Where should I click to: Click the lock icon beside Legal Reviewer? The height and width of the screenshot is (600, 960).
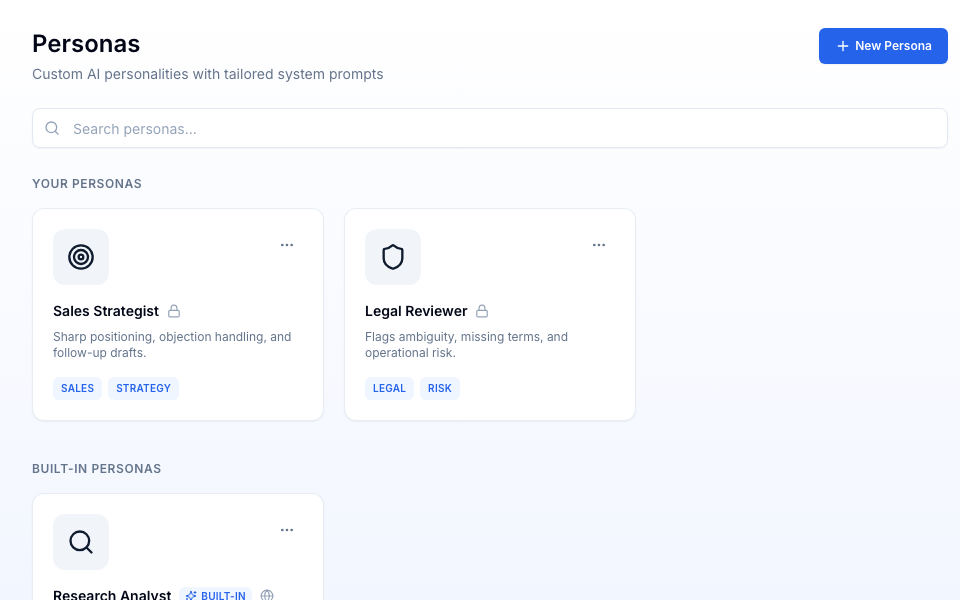tap(482, 311)
